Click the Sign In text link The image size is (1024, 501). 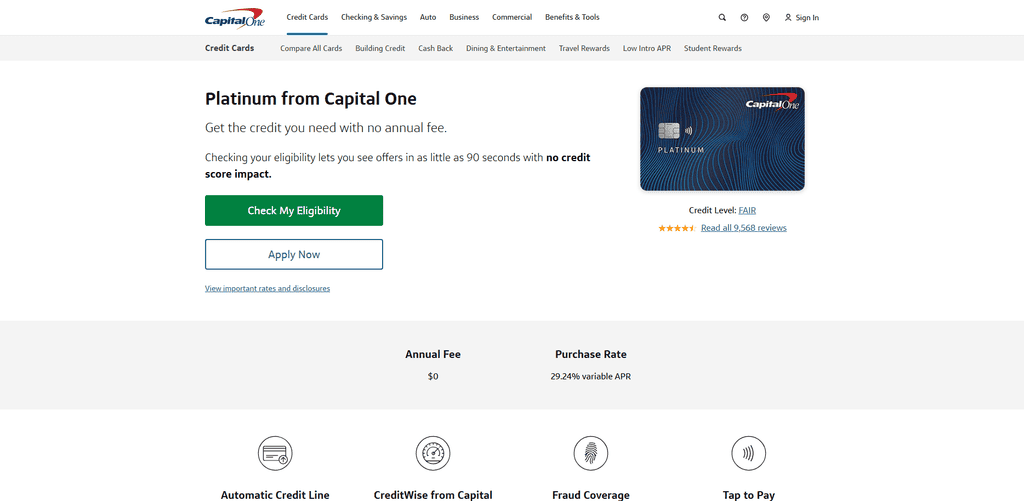click(807, 18)
